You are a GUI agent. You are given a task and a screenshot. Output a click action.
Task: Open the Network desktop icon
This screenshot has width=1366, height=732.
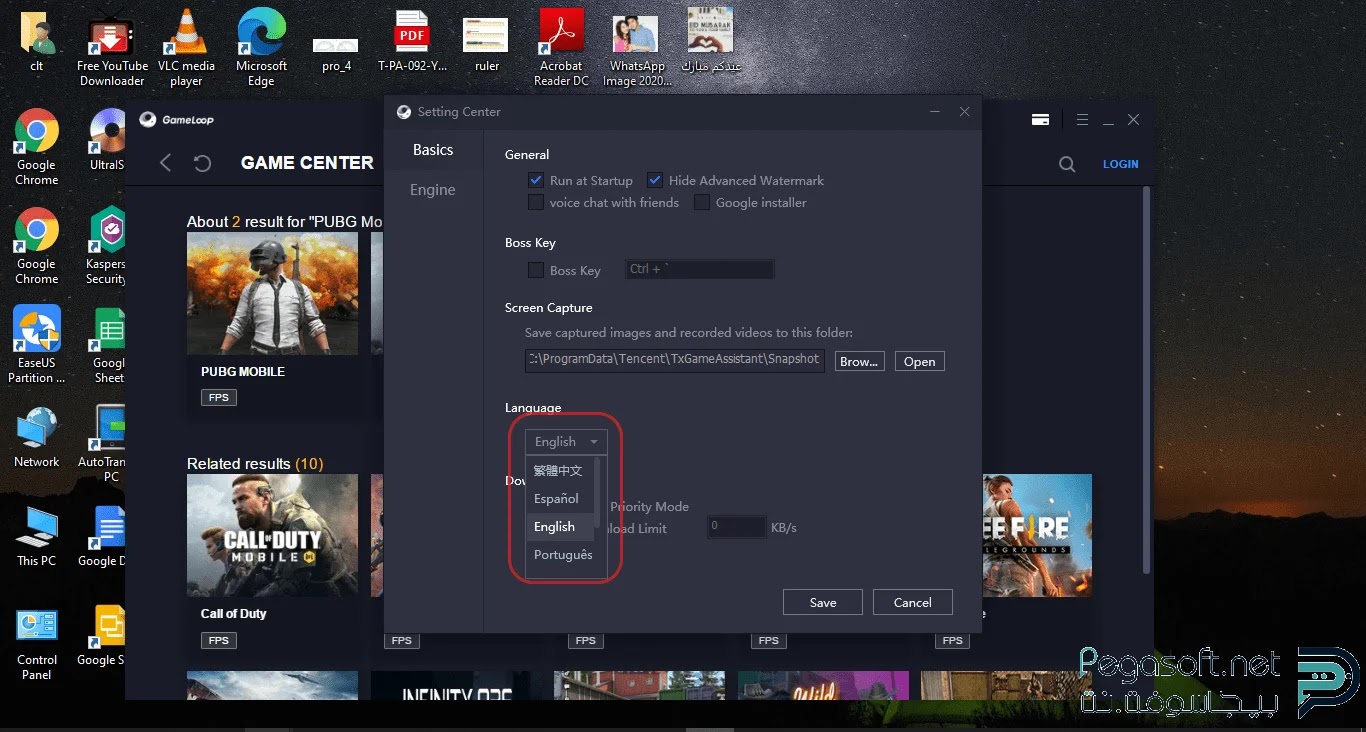point(37,438)
